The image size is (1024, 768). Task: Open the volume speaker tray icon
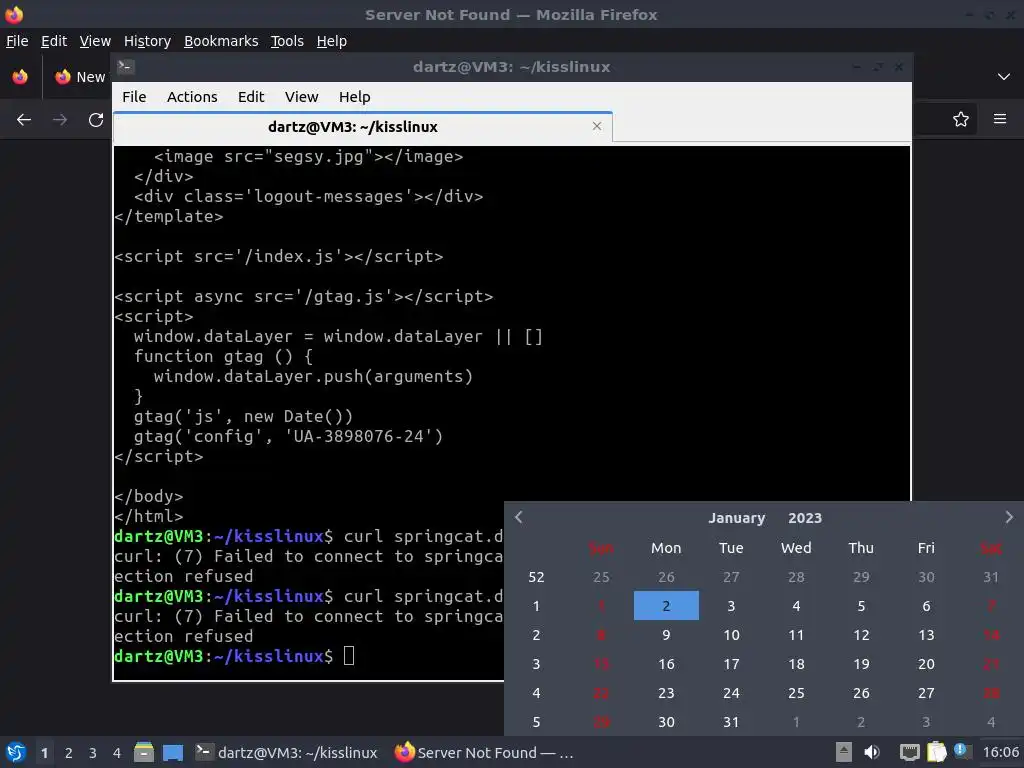[872, 752]
